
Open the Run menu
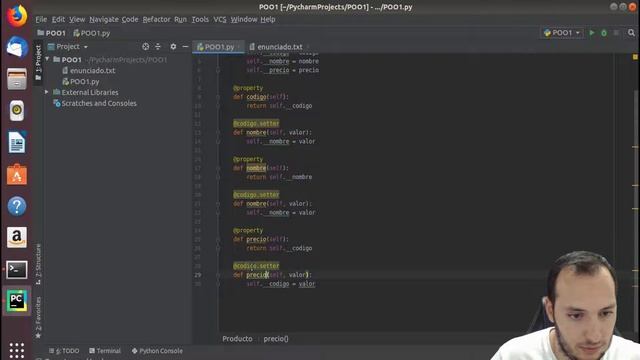click(180, 19)
